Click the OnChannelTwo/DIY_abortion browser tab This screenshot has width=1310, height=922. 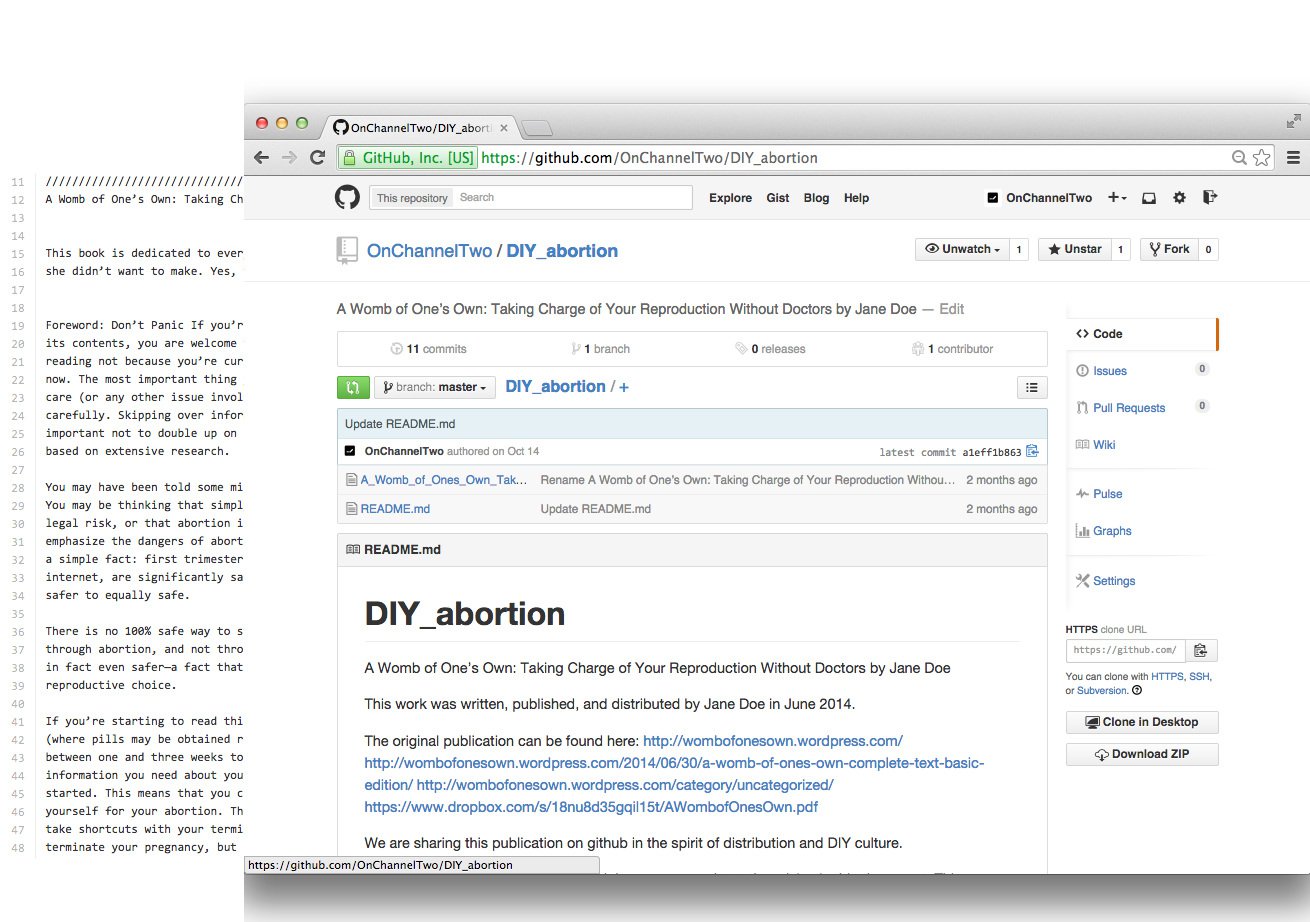tap(420, 128)
